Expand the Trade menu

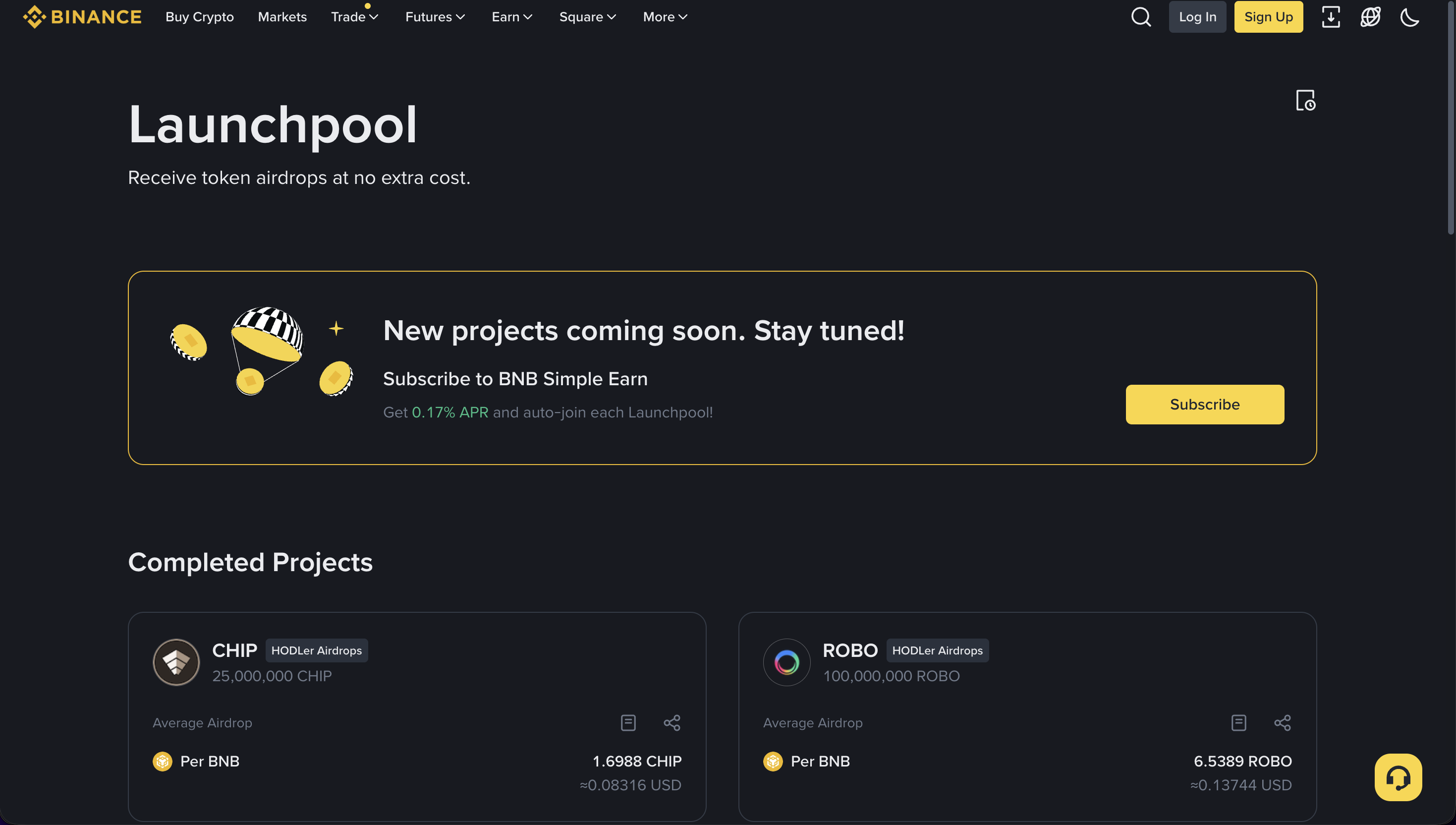354,17
